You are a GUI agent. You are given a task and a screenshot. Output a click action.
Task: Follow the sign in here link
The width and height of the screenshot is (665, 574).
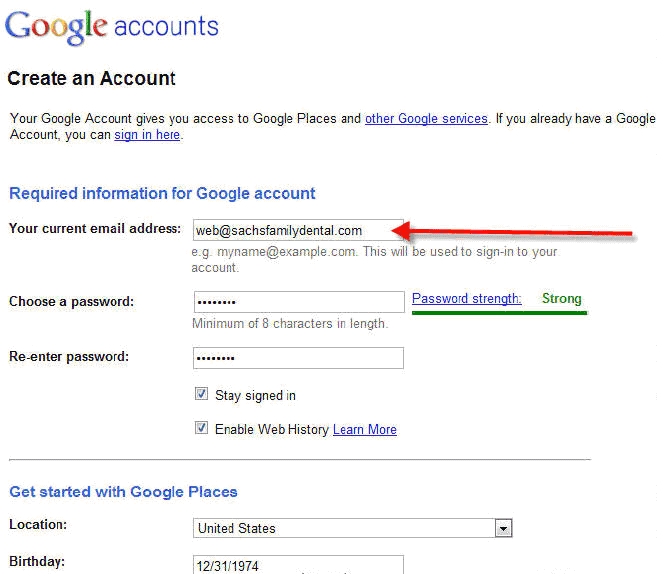pos(147,135)
